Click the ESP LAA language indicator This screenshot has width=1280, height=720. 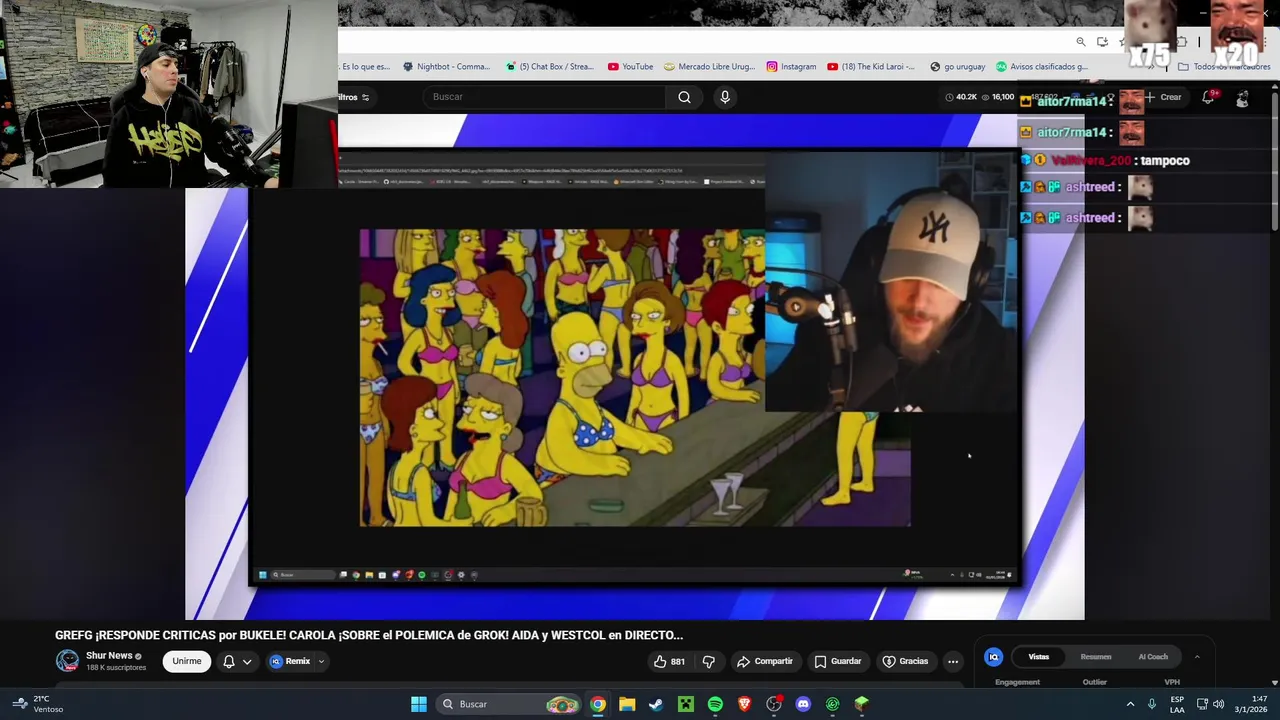1177,704
